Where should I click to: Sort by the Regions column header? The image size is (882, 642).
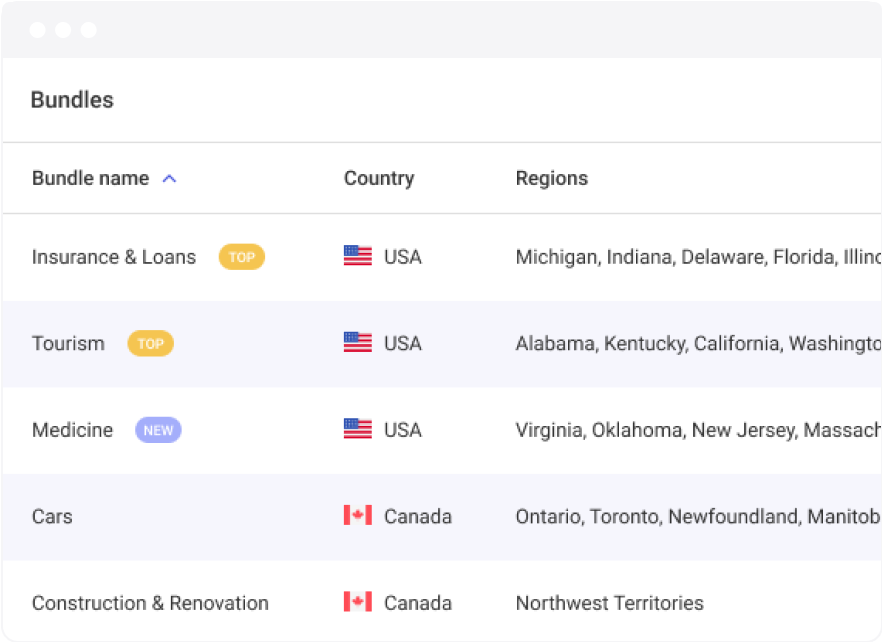pyautogui.click(x=551, y=179)
